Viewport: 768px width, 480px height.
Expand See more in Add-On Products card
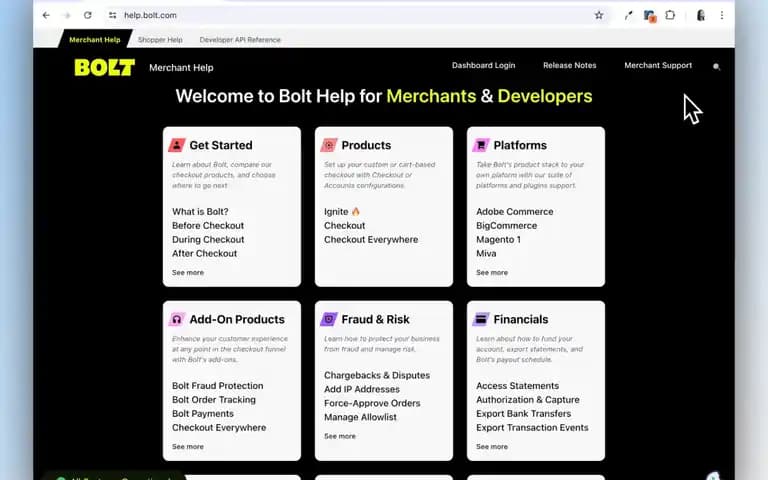188,447
